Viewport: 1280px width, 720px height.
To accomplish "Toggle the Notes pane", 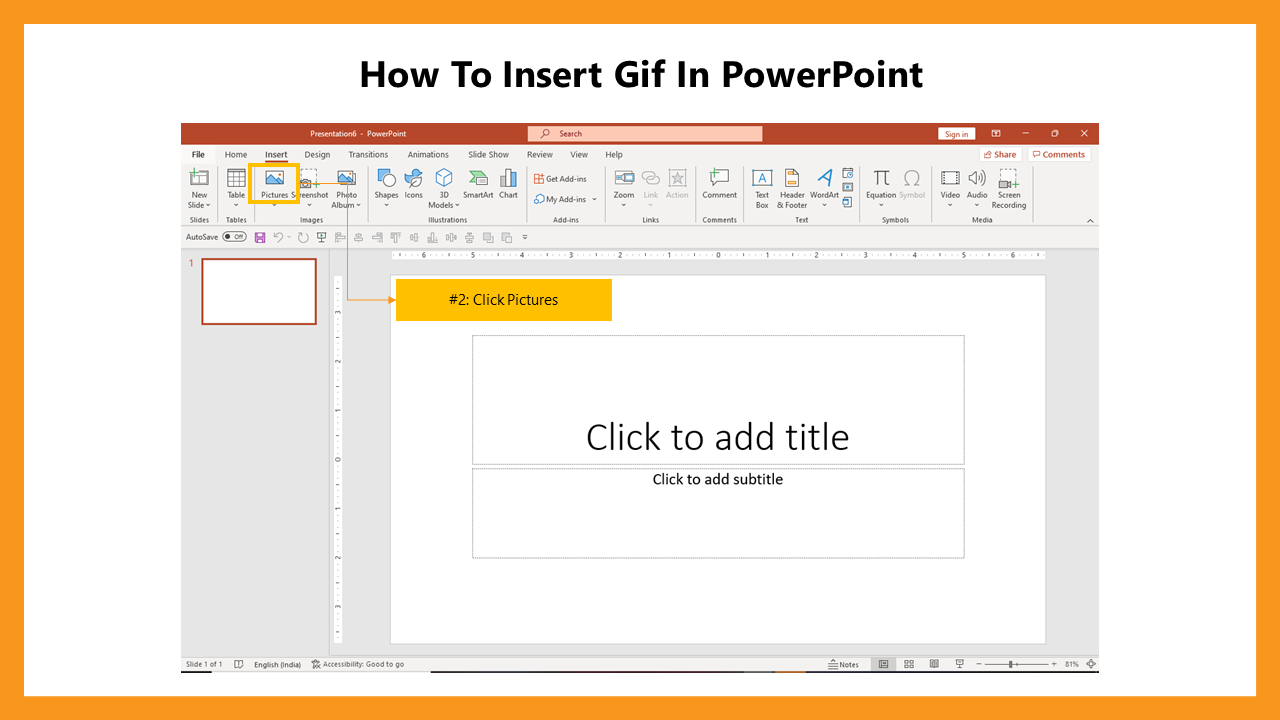I will [x=844, y=664].
